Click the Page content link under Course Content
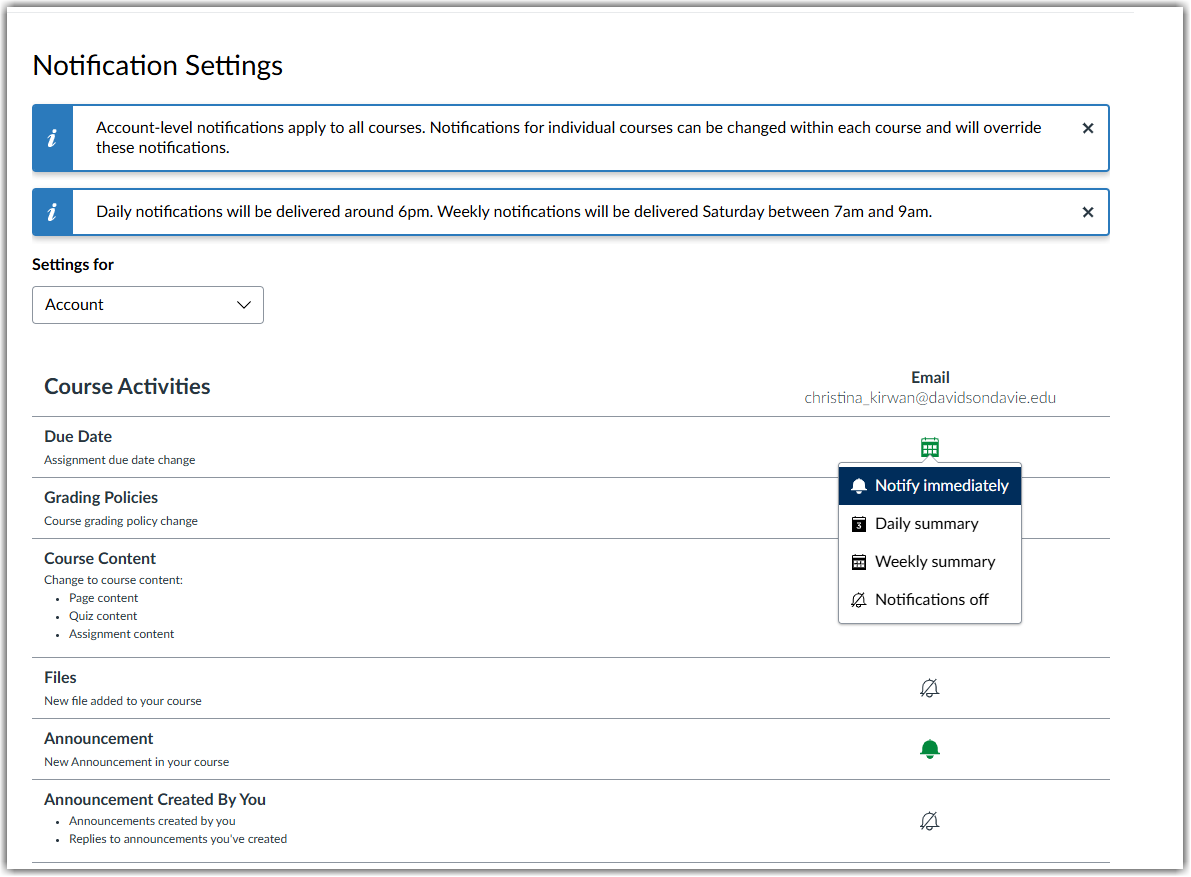This screenshot has height=877, width=1191. click(x=103, y=597)
